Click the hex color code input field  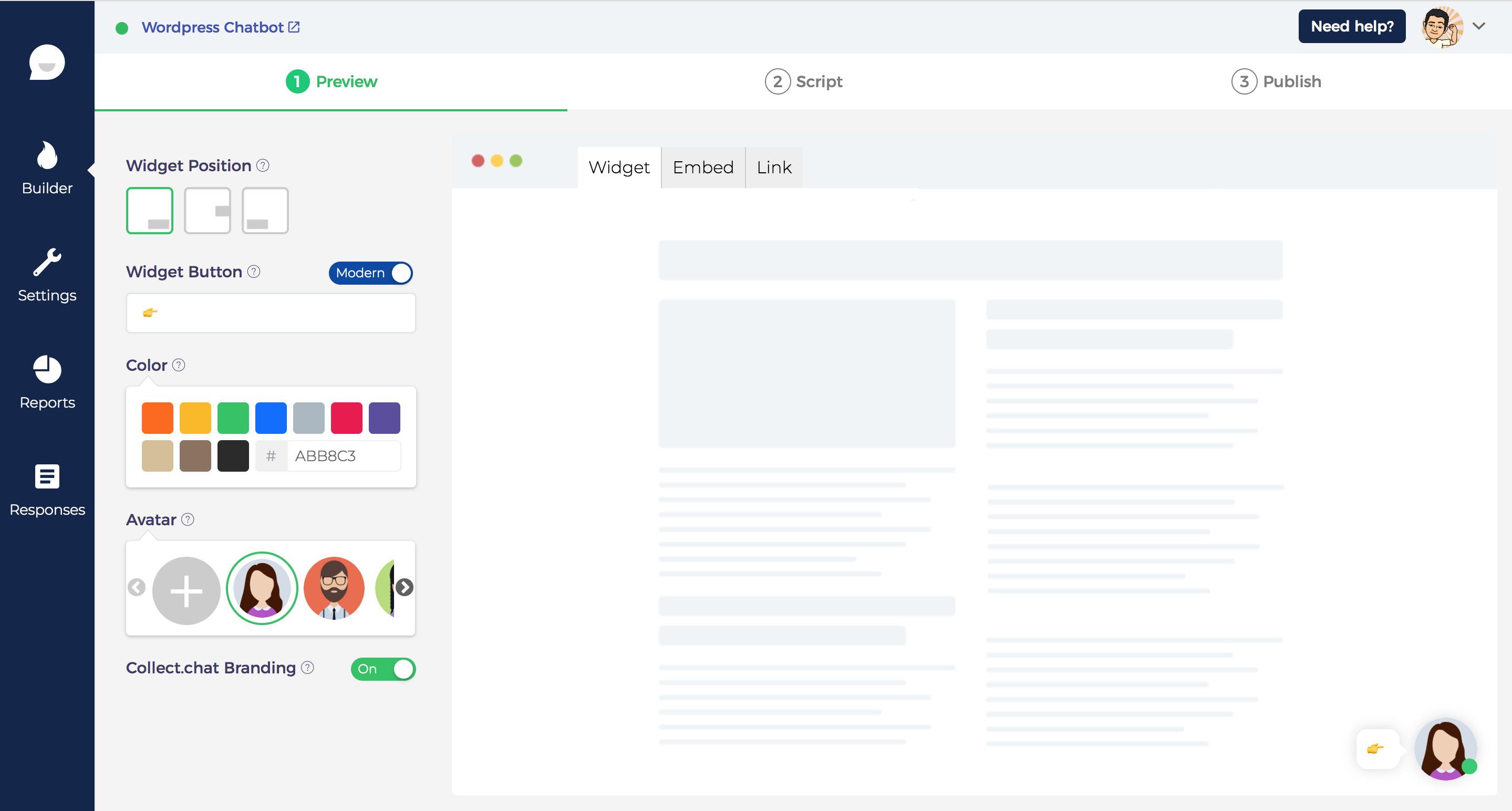pyautogui.click(x=345, y=456)
